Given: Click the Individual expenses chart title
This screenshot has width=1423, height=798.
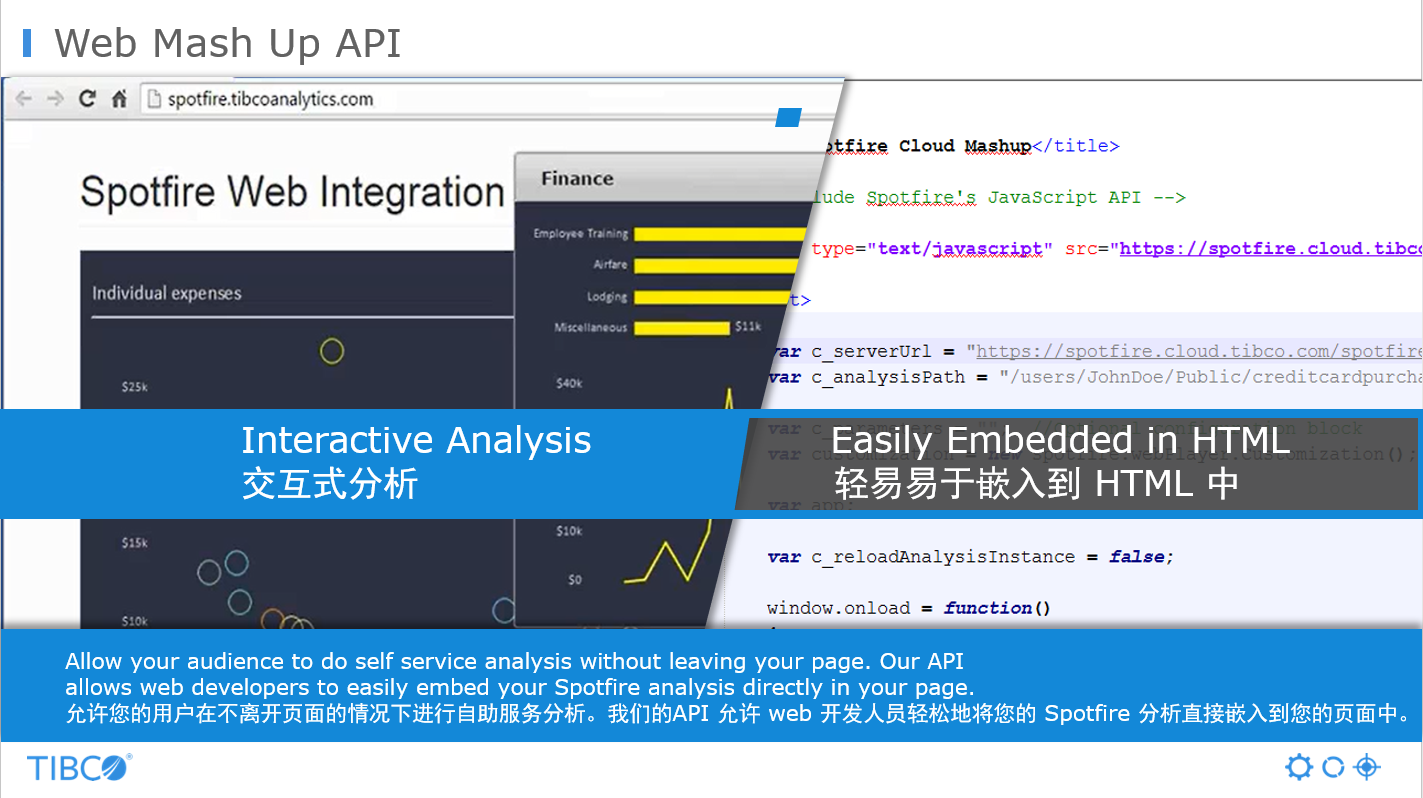Looking at the screenshot, I should (167, 293).
